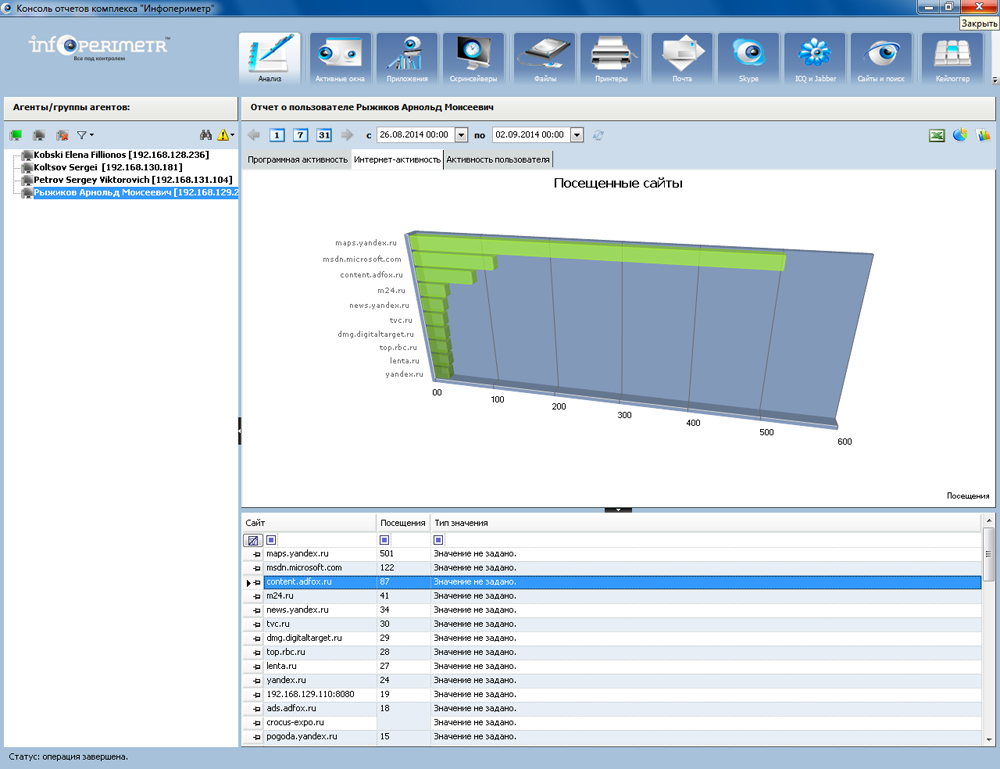1000x769 pixels.
Task: Open the Skype monitoring section
Action: pos(748,58)
